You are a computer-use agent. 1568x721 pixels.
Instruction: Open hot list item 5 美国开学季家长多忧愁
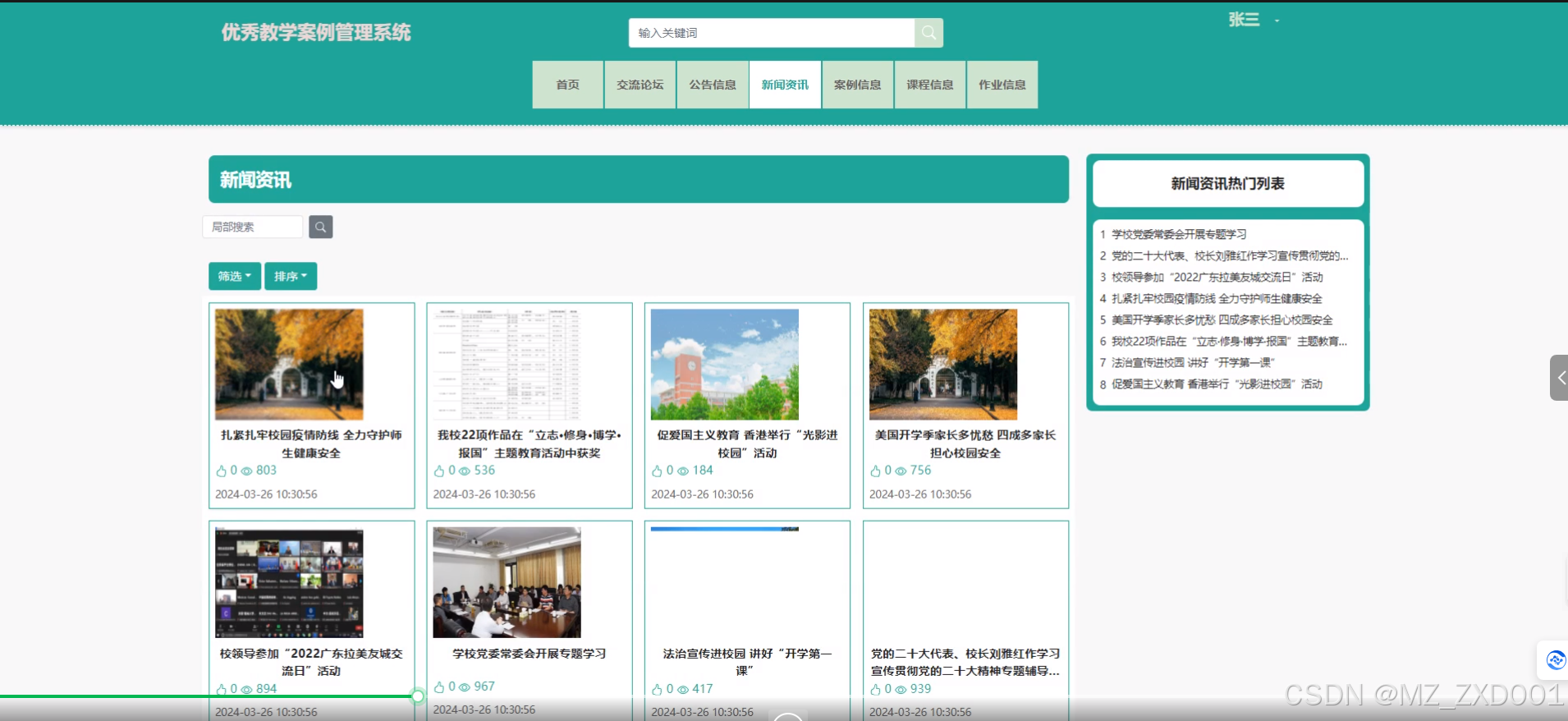1222,319
